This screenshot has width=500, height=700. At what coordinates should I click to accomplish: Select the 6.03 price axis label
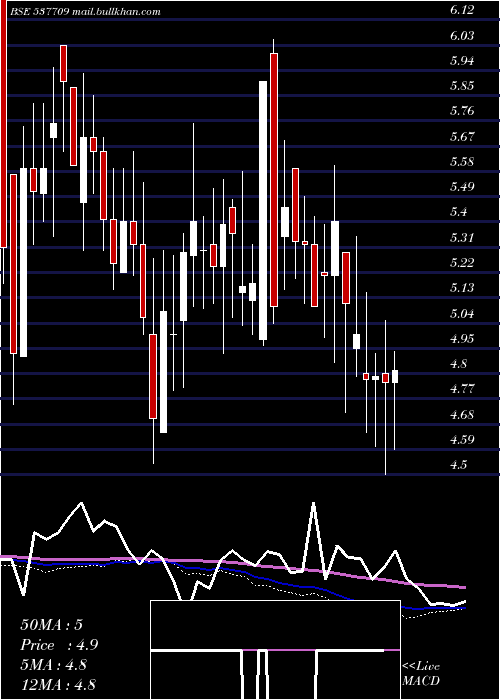click(462, 36)
